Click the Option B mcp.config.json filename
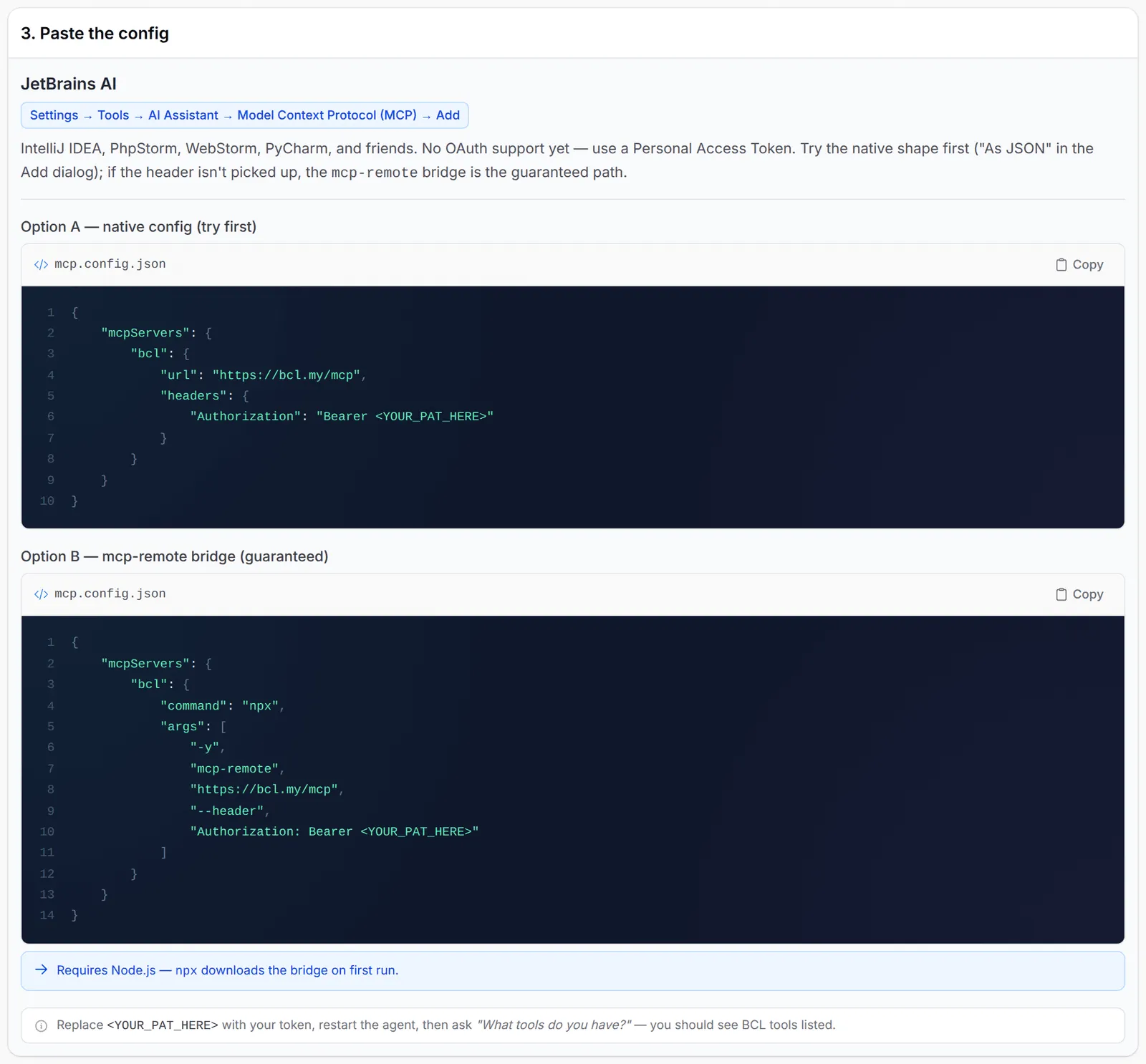Screen dimensions: 1146x1064 coord(110,594)
